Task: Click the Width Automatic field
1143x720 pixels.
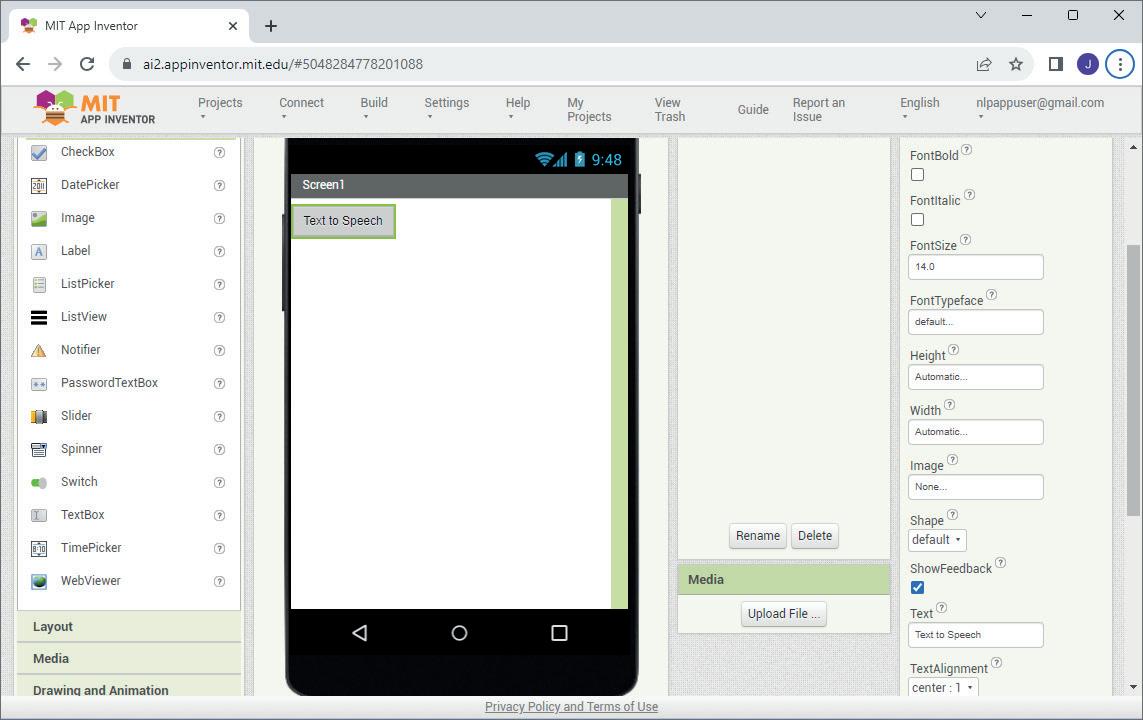Action: [975, 432]
